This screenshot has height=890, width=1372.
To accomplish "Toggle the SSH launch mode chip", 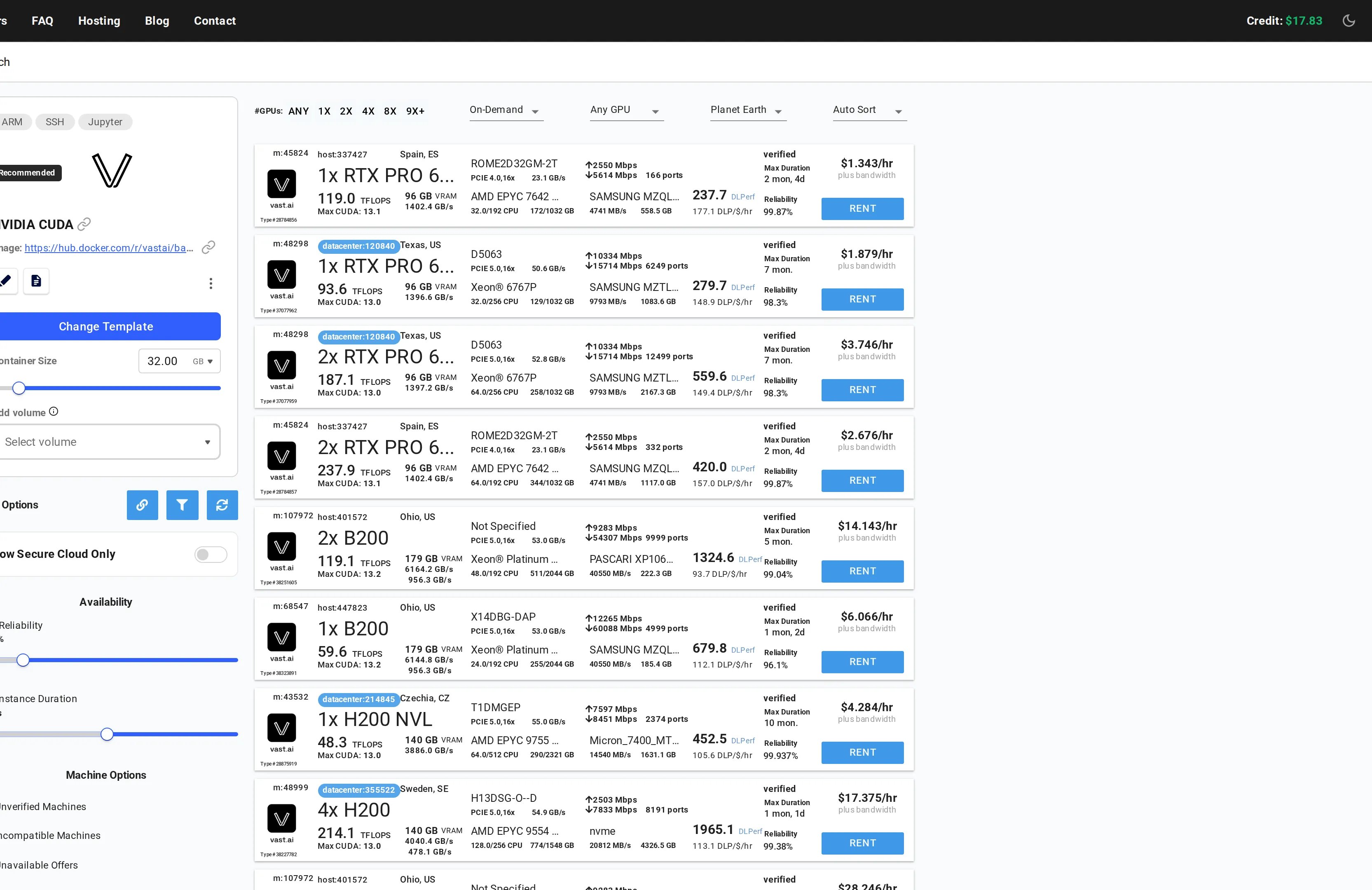I will pos(55,122).
